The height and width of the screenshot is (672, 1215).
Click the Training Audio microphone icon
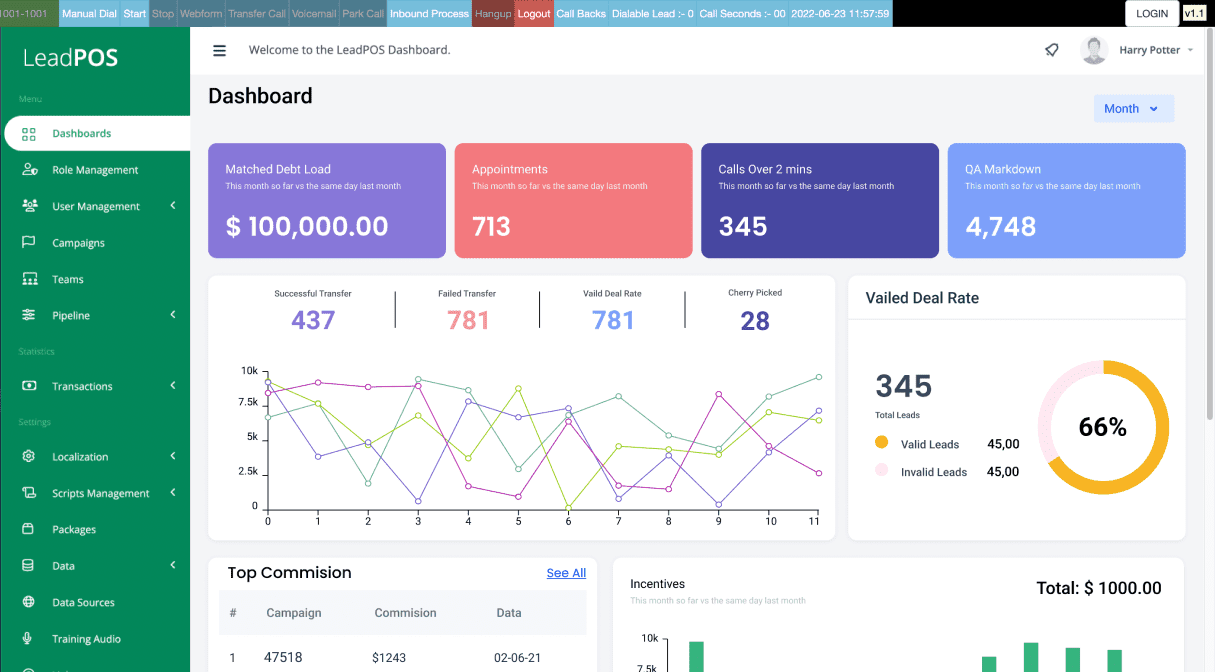(x=29, y=639)
